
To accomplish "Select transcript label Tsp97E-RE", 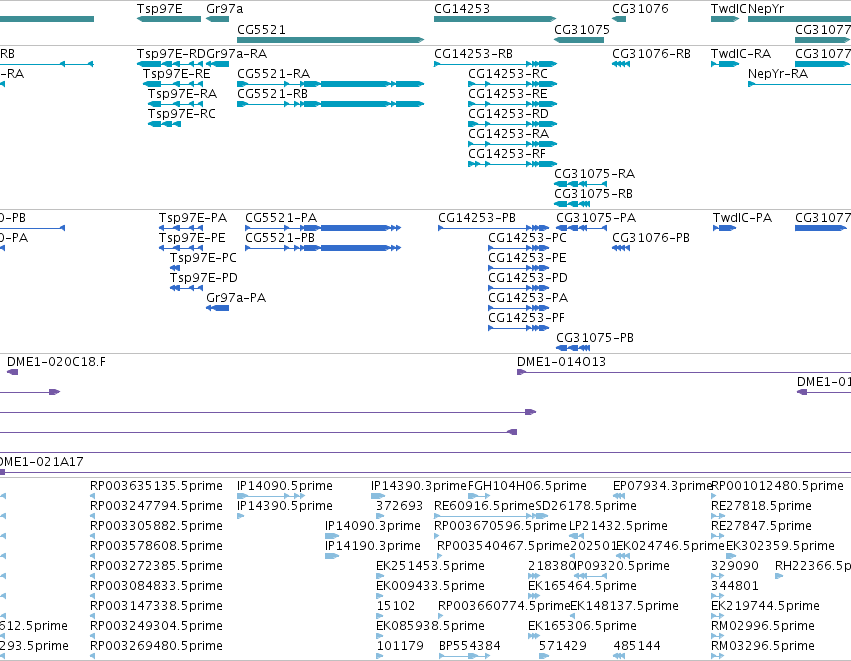I will [176, 74].
